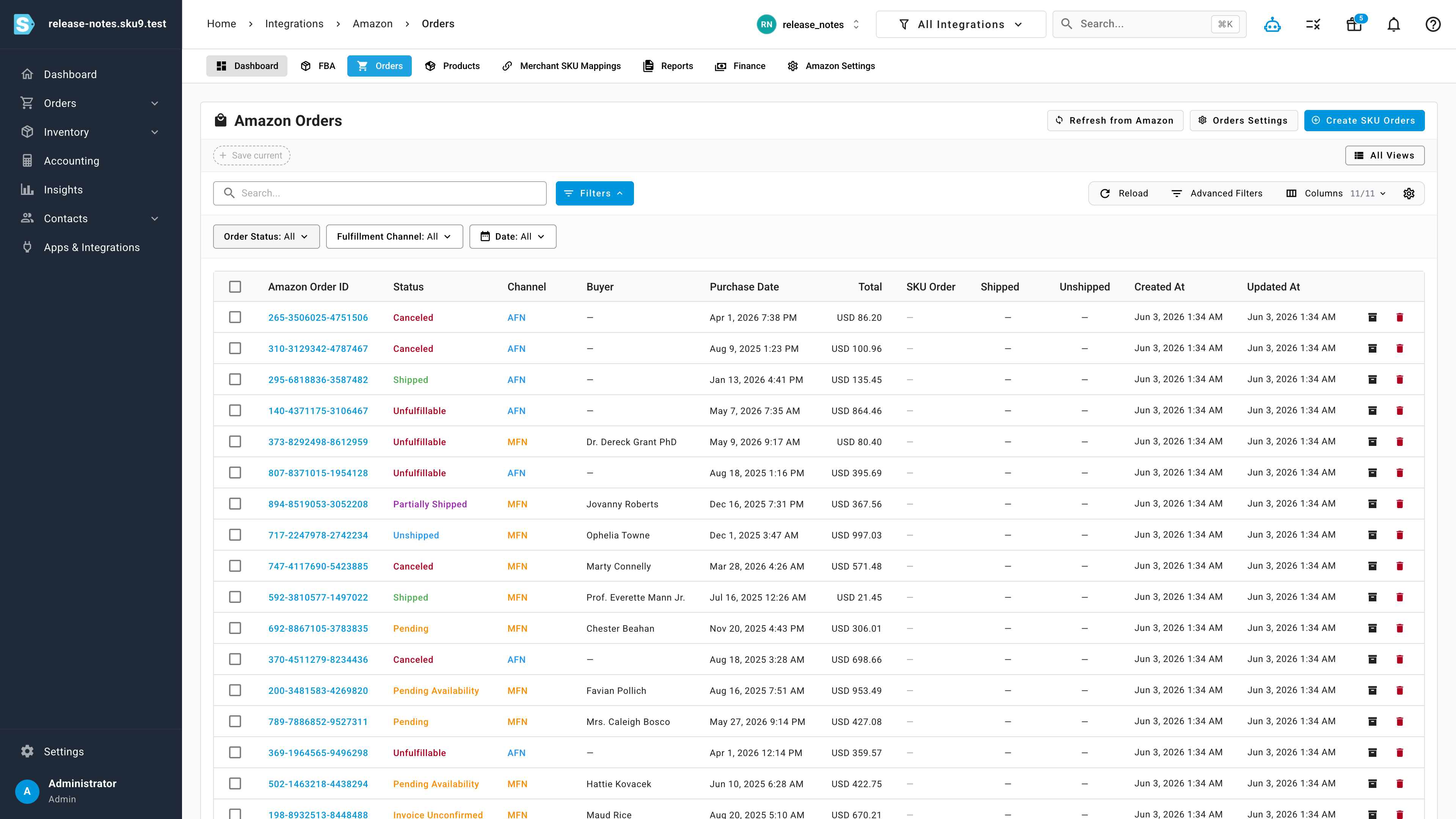Archive order 592-3810577-1497022
Viewport: 1456px width, 819px height.
[x=1372, y=597]
